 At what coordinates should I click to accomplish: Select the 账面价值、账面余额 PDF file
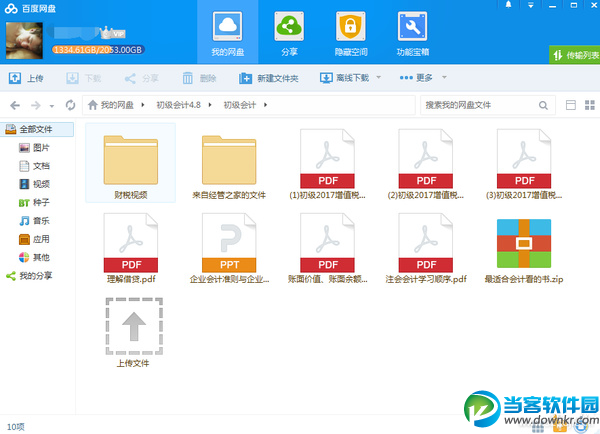(327, 247)
